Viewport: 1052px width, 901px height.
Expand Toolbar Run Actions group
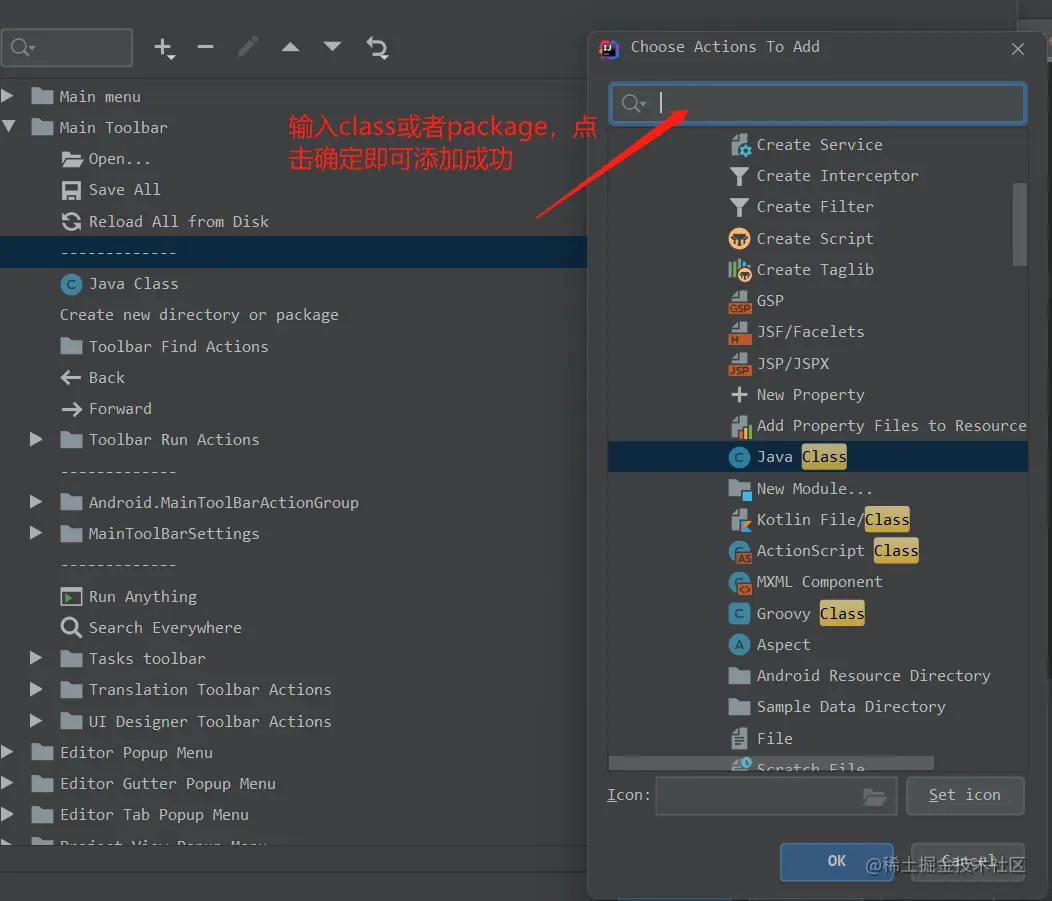36,439
